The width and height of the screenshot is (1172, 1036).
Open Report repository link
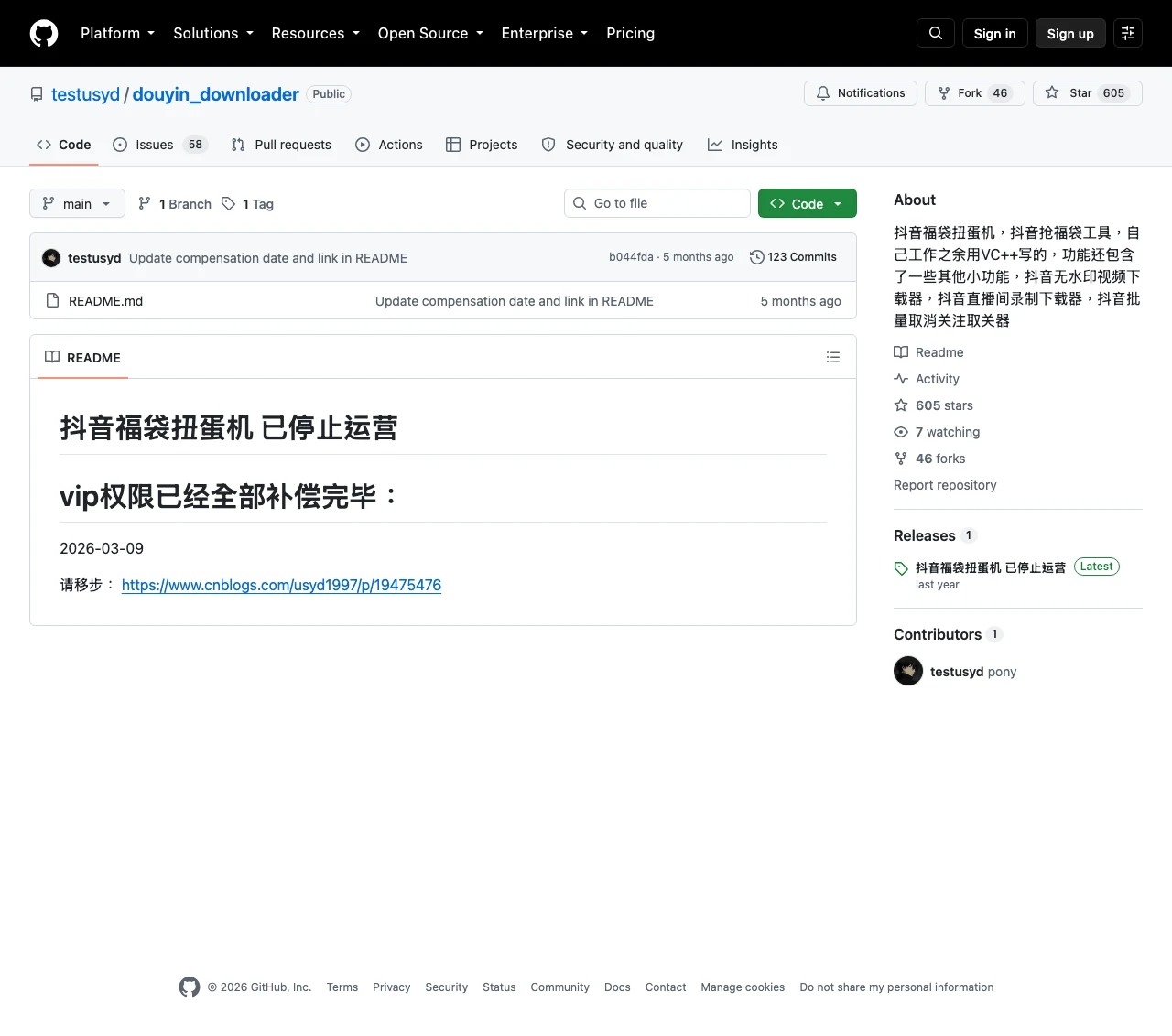945,485
